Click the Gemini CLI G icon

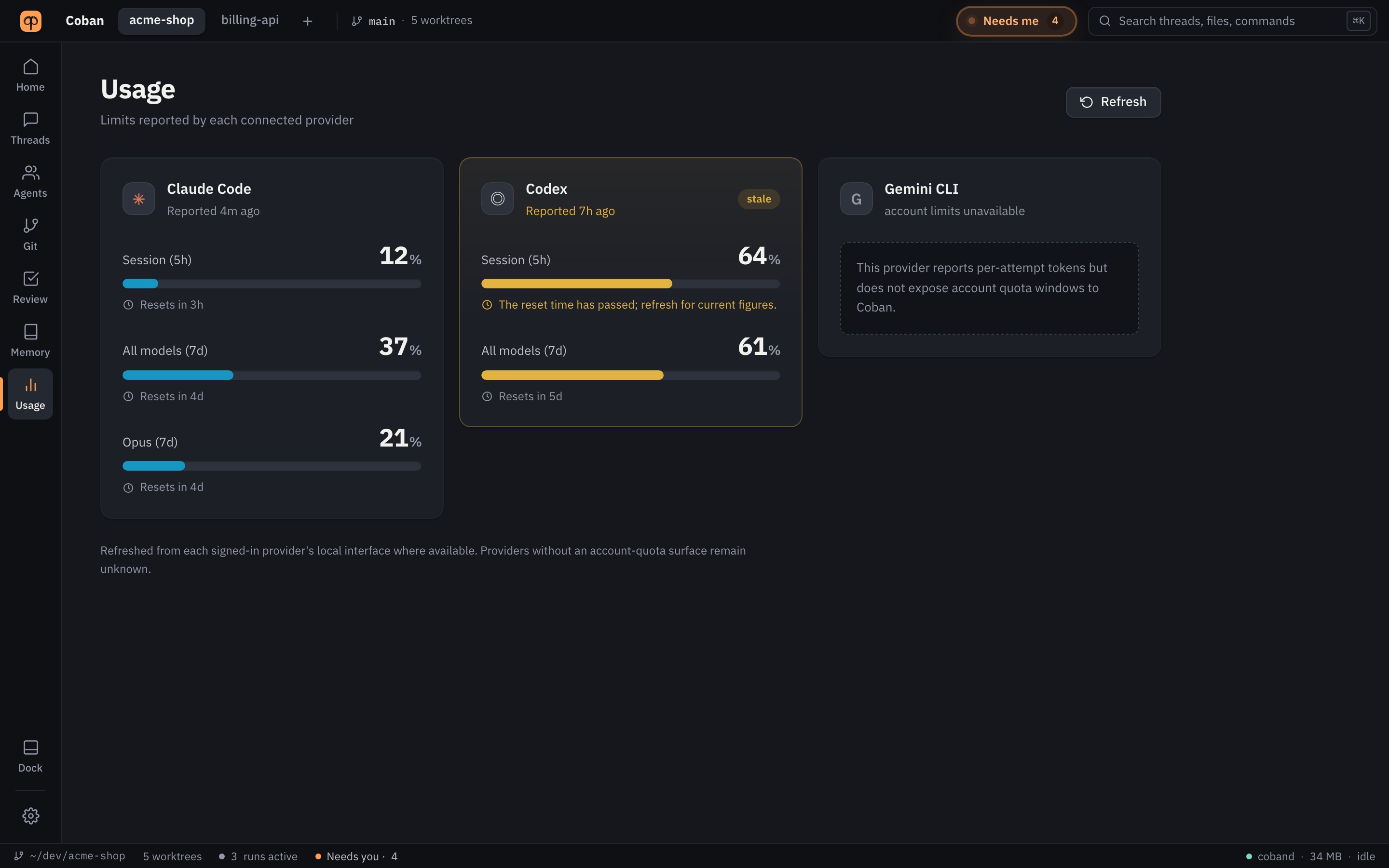click(x=857, y=199)
